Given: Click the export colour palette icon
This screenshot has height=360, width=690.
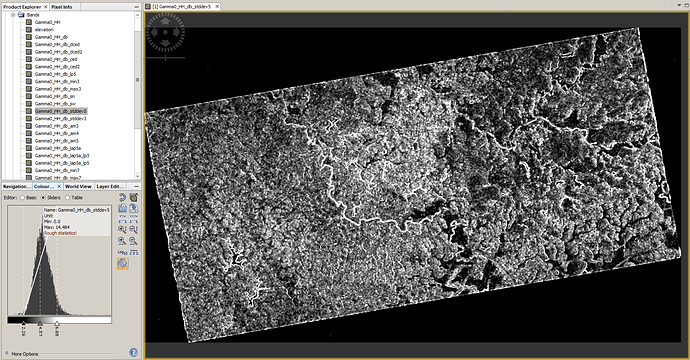Looking at the screenshot, I should point(133,208).
